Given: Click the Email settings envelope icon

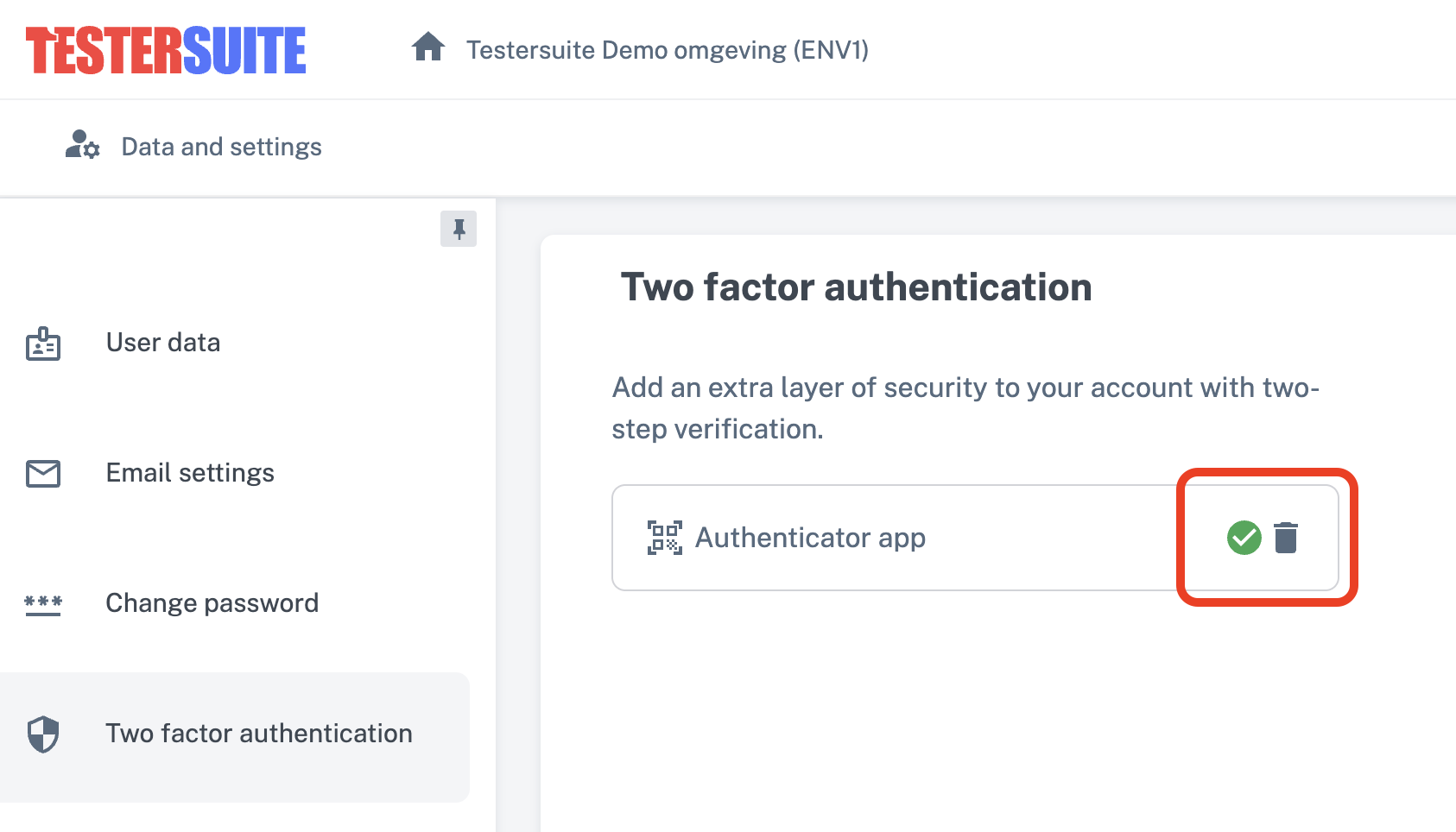Looking at the screenshot, I should (43, 473).
